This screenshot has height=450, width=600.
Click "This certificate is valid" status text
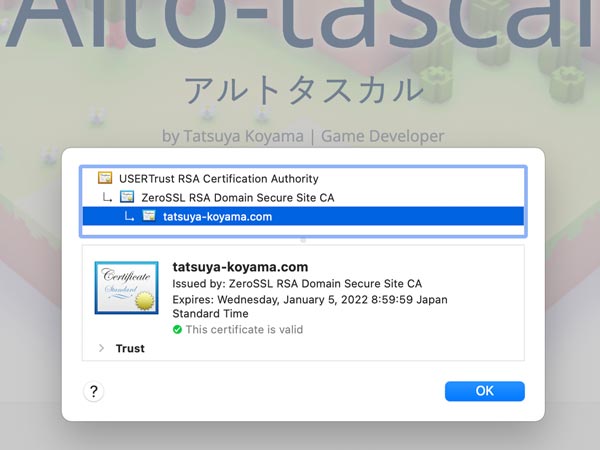244,329
